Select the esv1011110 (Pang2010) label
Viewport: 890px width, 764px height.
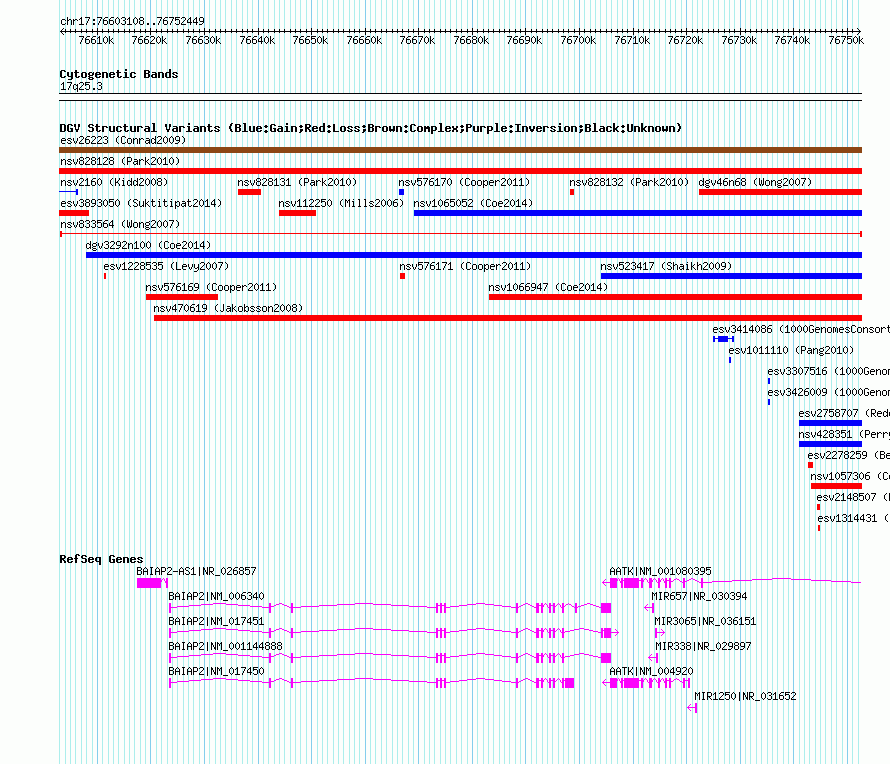[x=791, y=350]
